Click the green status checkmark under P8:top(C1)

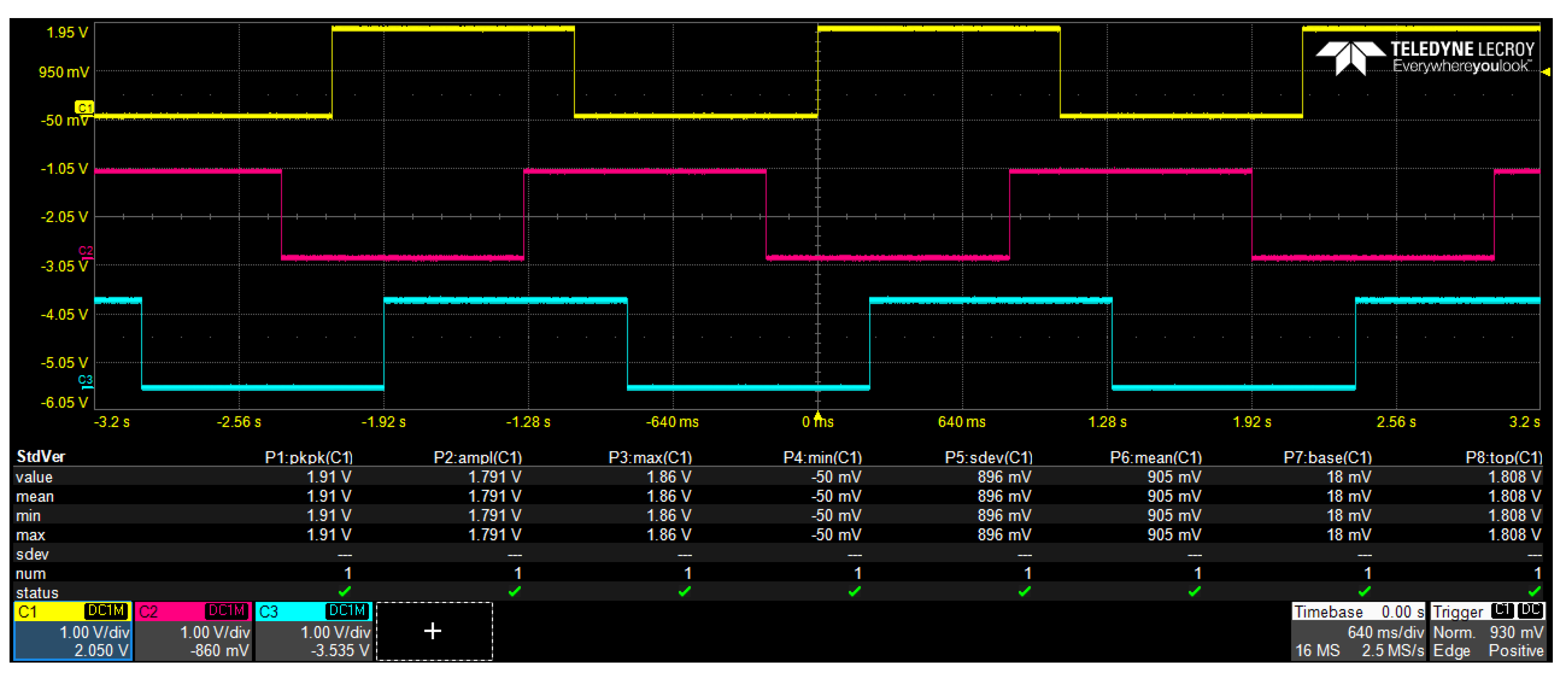[1534, 591]
